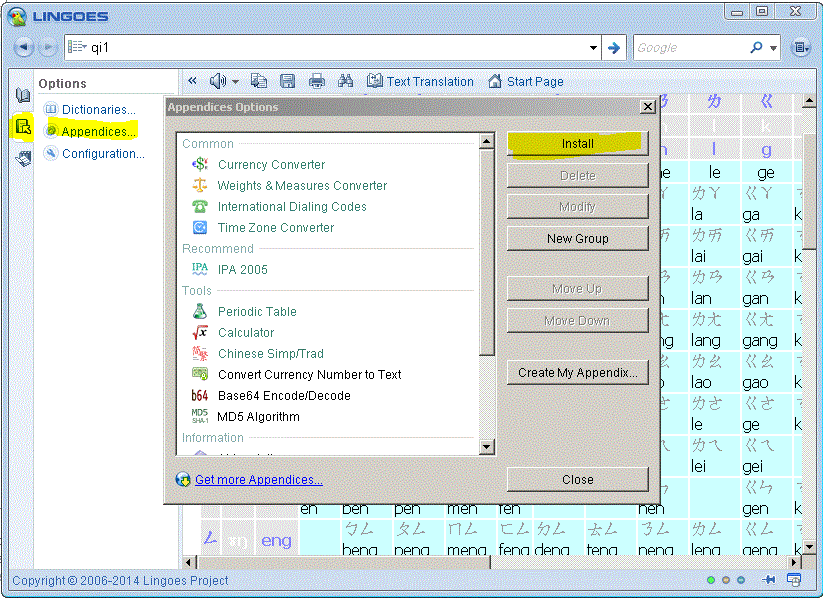This screenshot has width=823, height=598.
Task: Click the copy icon in toolbar
Action: point(259,81)
